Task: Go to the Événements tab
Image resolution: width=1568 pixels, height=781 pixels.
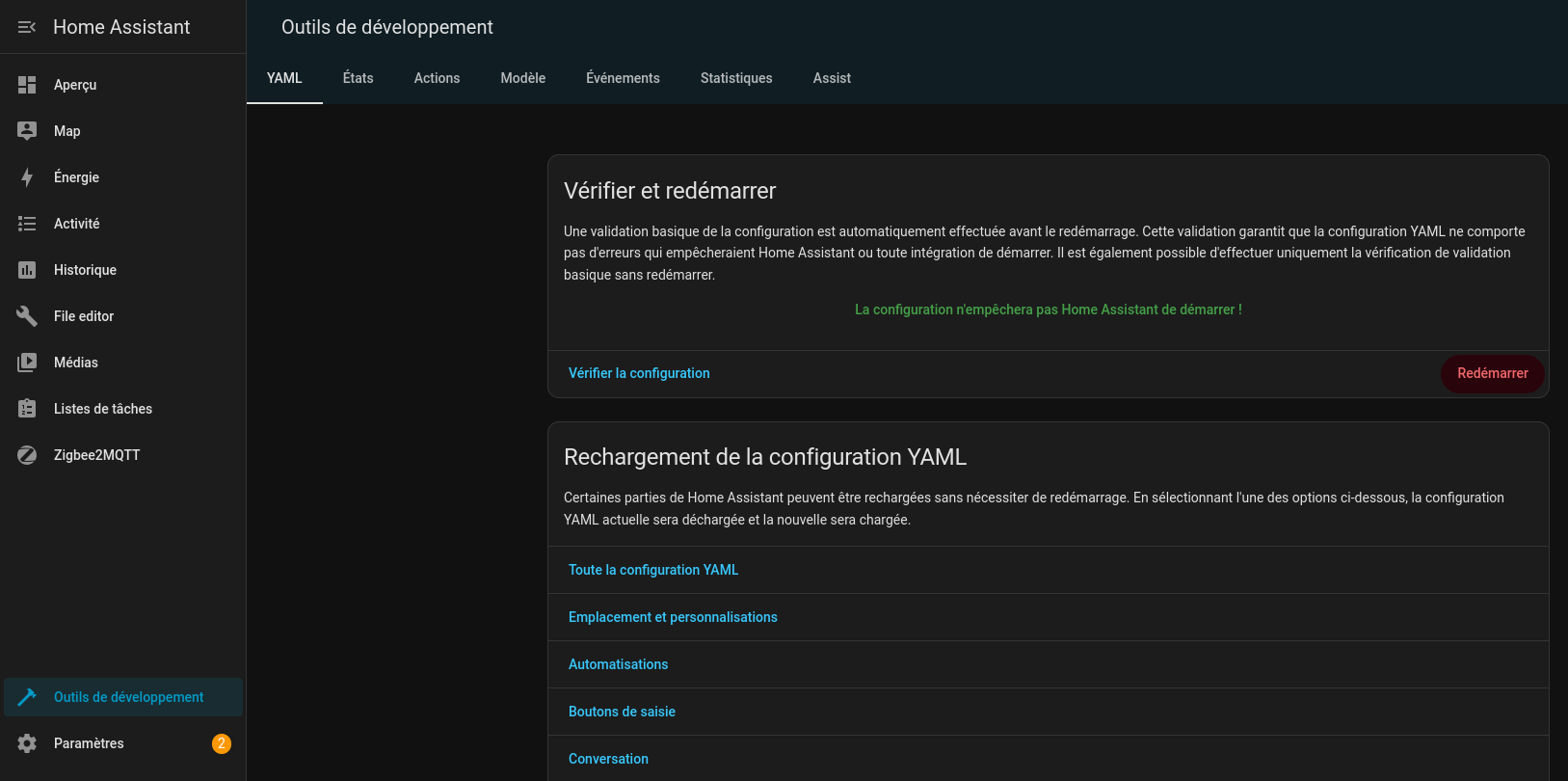Action: point(623,78)
